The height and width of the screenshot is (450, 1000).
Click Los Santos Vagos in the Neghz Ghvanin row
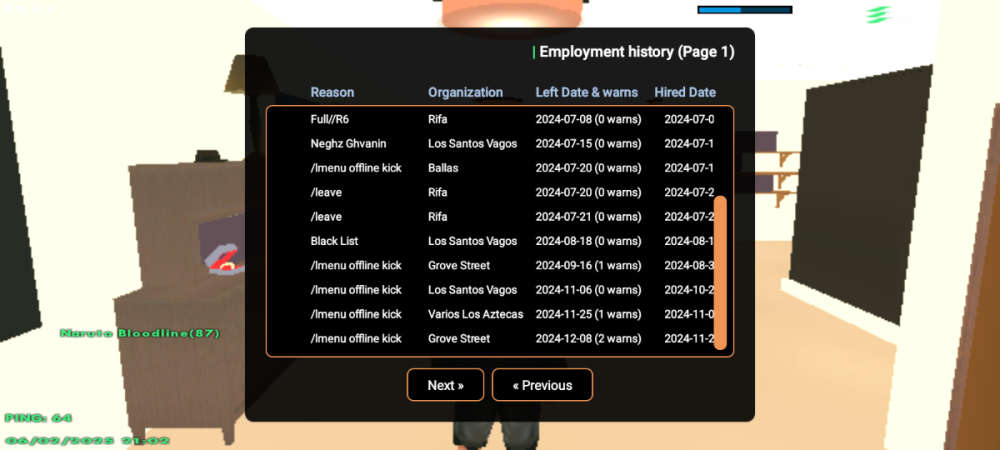coord(473,144)
